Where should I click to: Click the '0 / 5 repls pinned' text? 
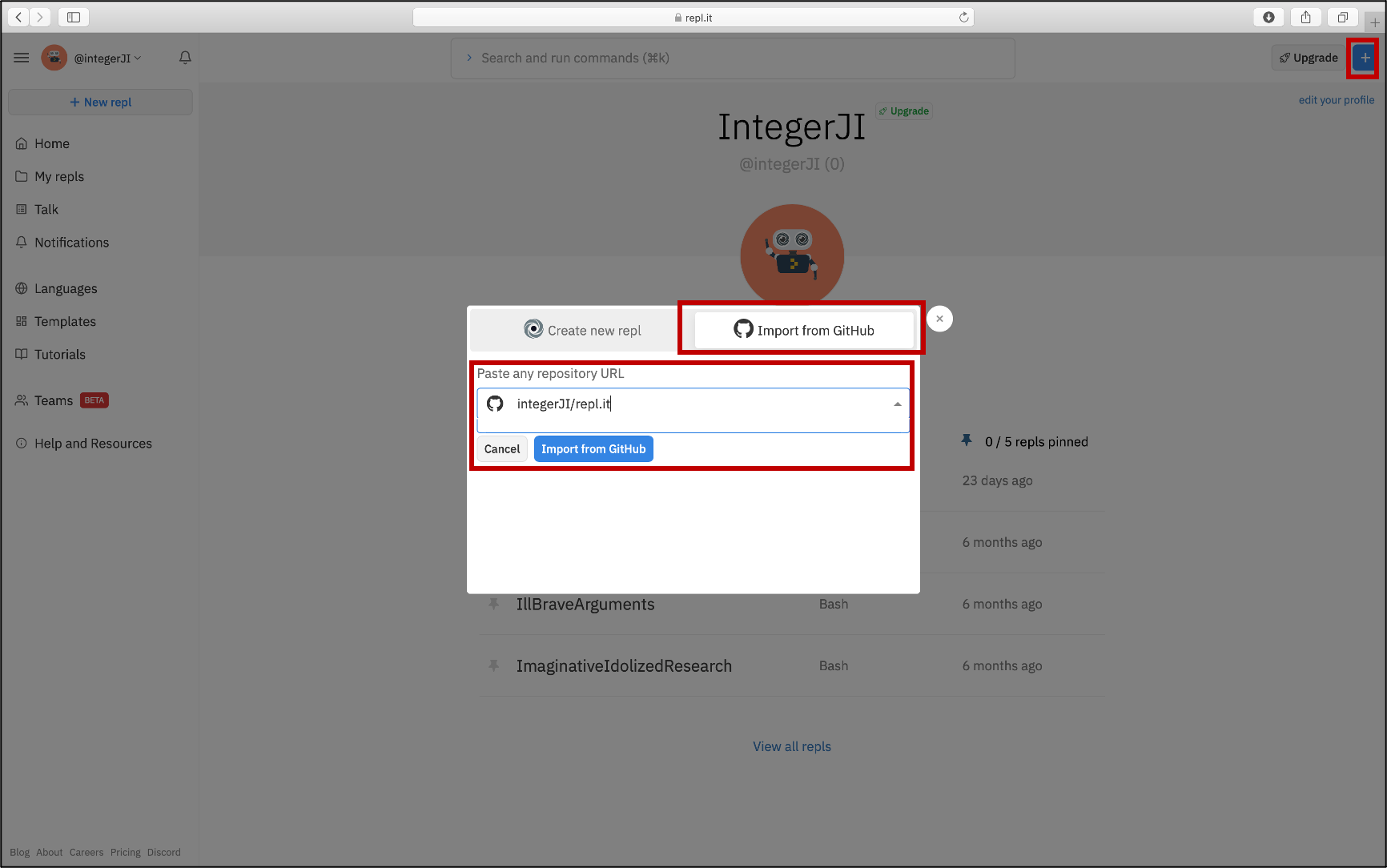1036,441
